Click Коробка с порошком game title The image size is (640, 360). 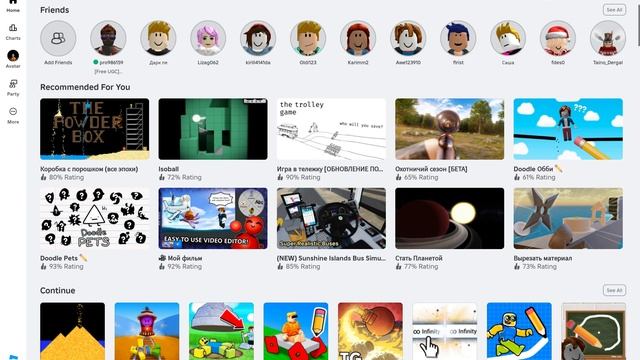pyautogui.click(x=89, y=169)
